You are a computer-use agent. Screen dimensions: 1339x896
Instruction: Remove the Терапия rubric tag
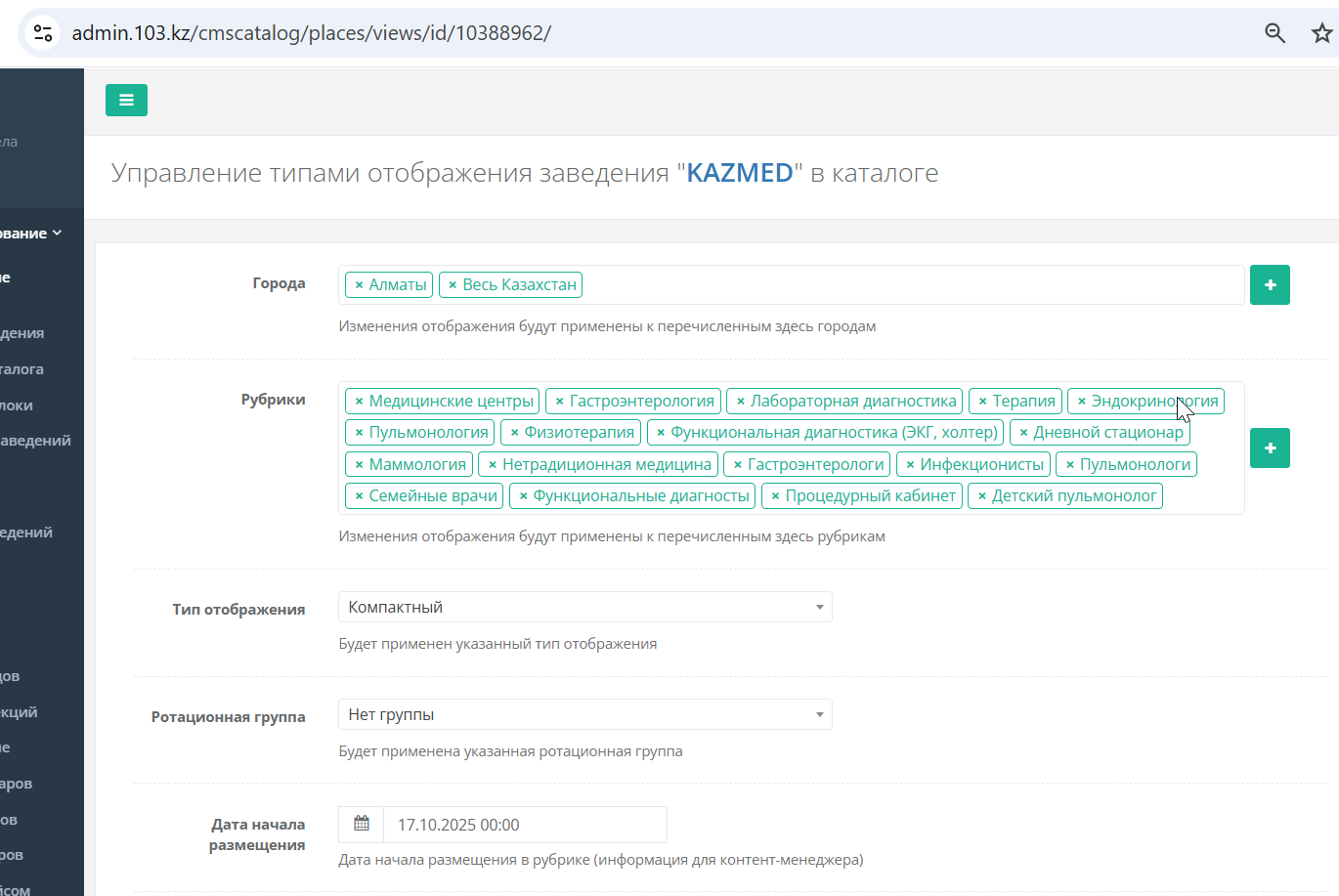coord(982,402)
